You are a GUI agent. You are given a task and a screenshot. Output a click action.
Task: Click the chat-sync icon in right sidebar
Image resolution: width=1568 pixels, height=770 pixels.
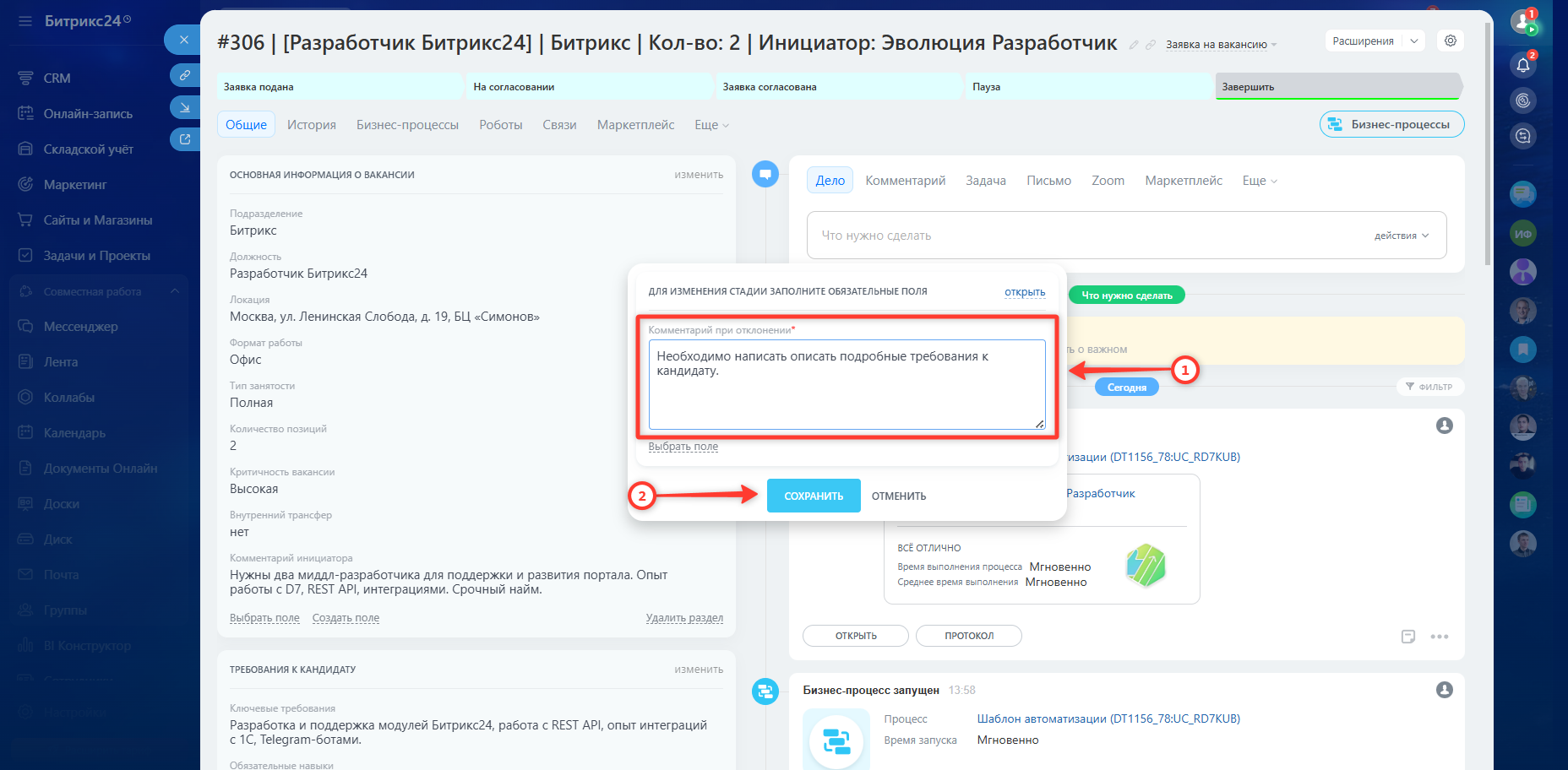pyautogui.click(x=1523, y=136)
